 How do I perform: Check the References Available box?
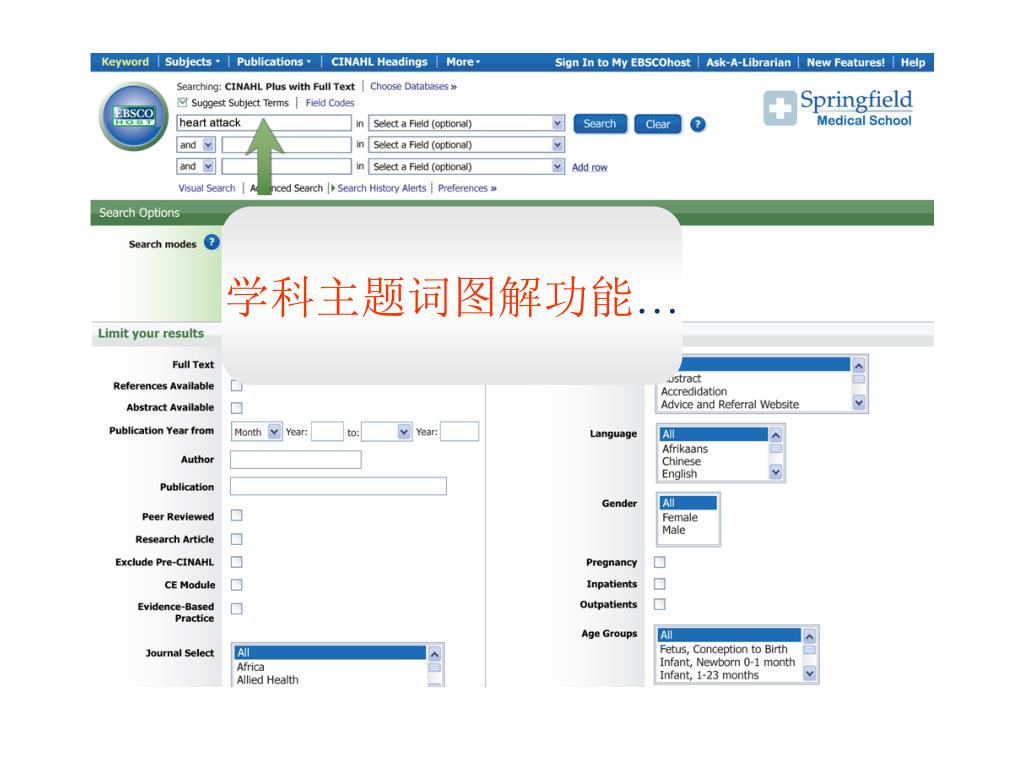[x=236, y=386]
